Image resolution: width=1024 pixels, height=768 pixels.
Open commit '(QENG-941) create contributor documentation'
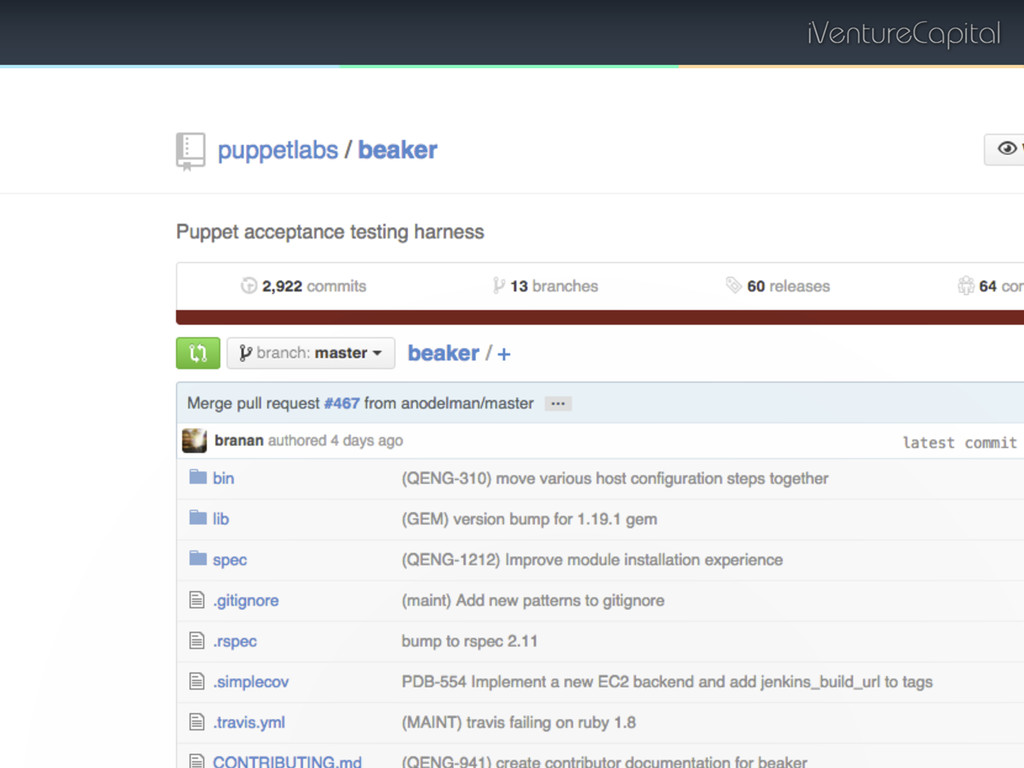[x=604, y=761]
